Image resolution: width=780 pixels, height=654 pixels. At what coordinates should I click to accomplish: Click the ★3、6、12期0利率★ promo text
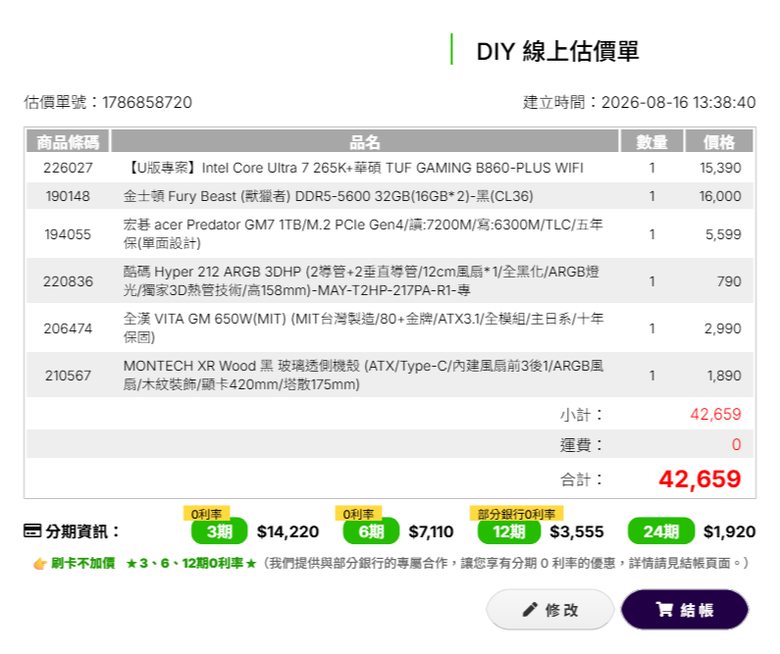coord(191,563)
